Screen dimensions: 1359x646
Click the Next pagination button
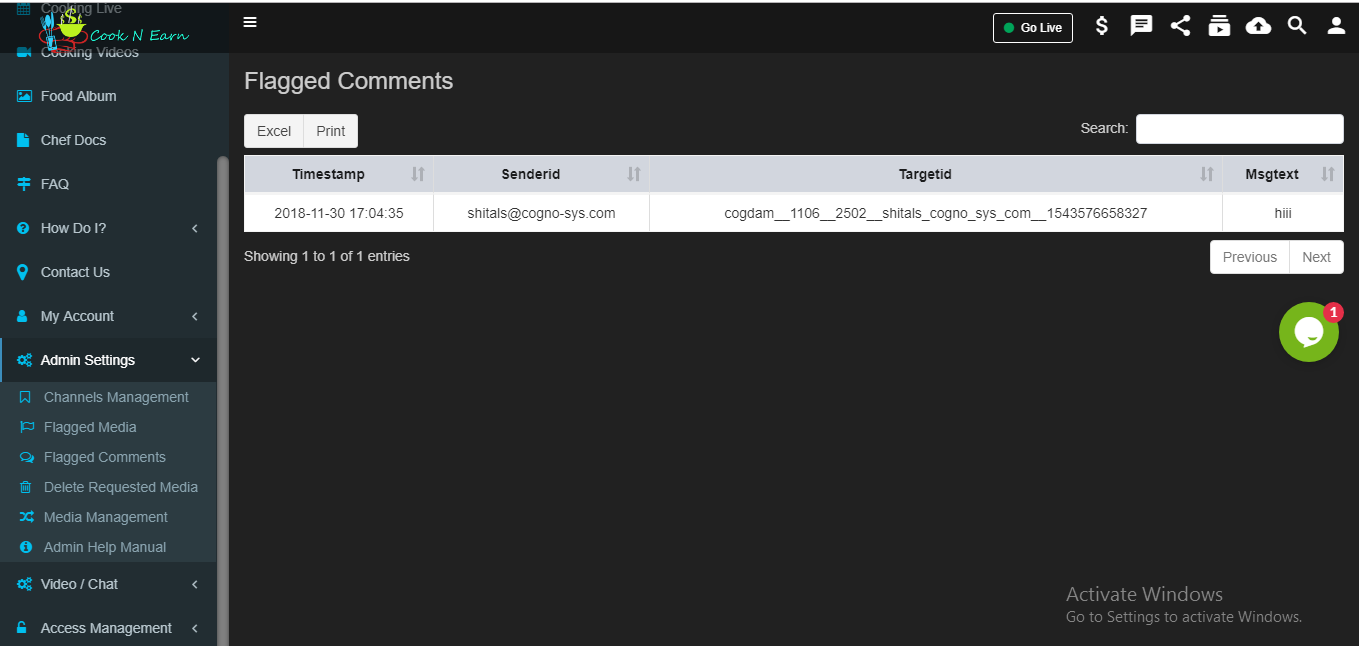[1316, 257]
